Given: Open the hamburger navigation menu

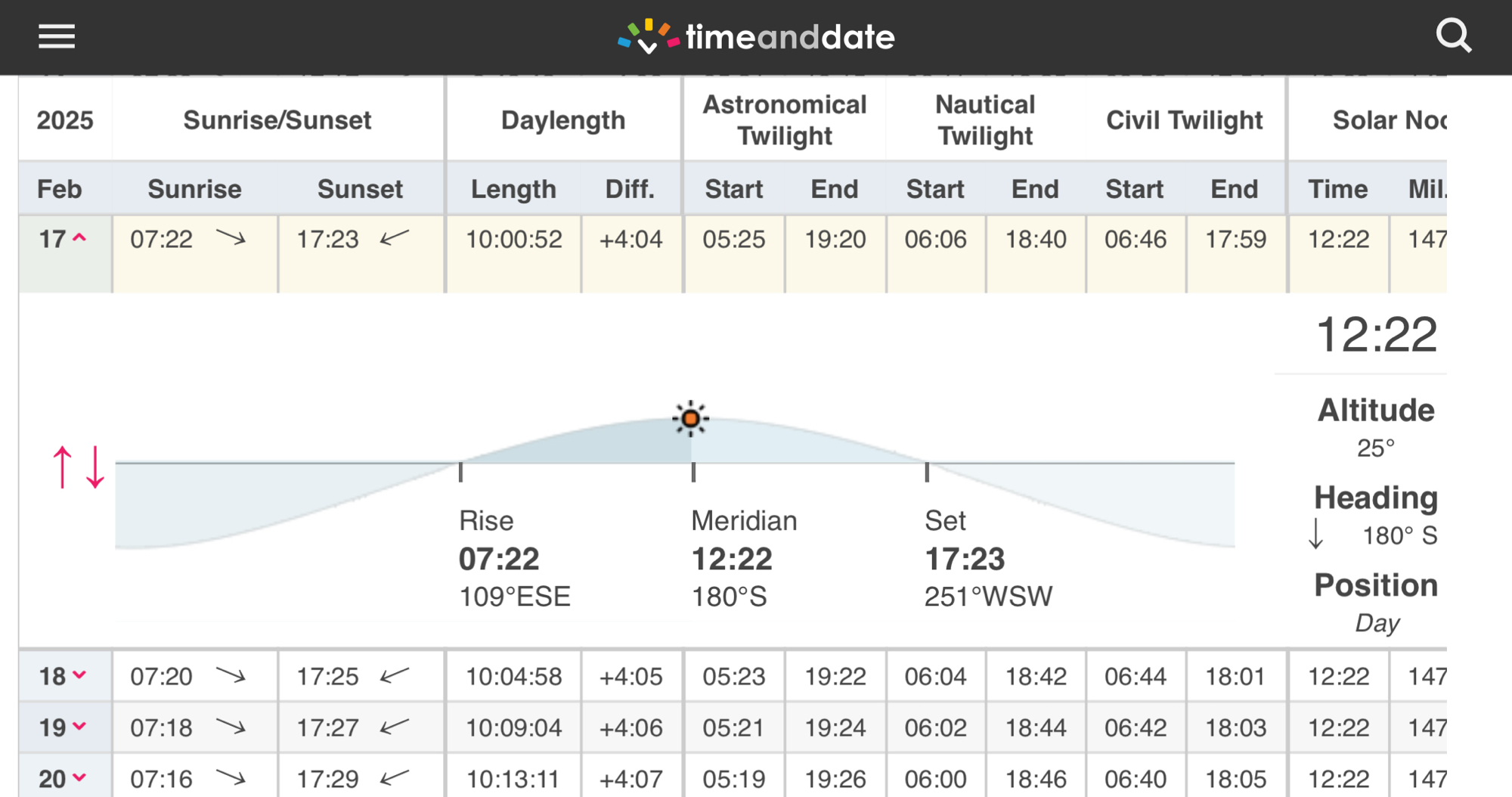Looking at the screenshot, I should point(57,36).
